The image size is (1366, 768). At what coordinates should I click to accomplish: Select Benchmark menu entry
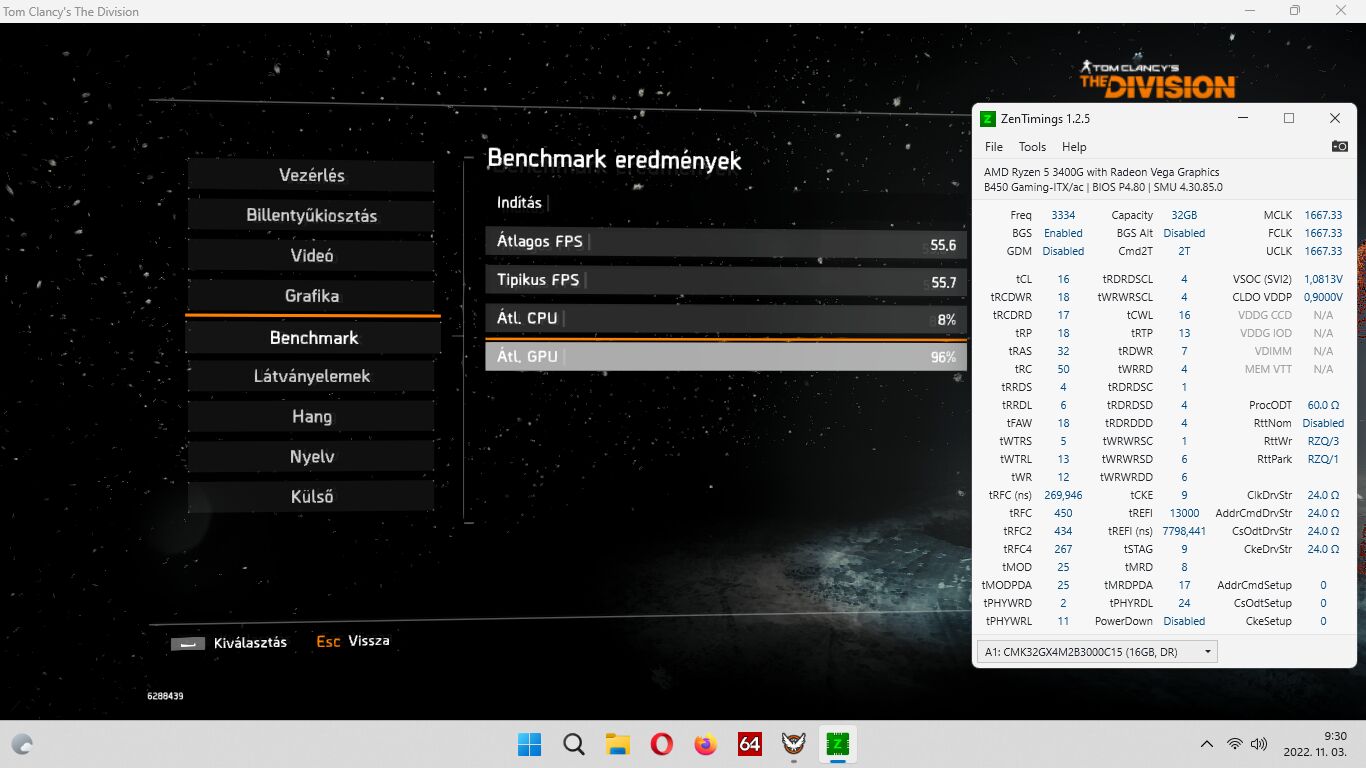[313, 337]
